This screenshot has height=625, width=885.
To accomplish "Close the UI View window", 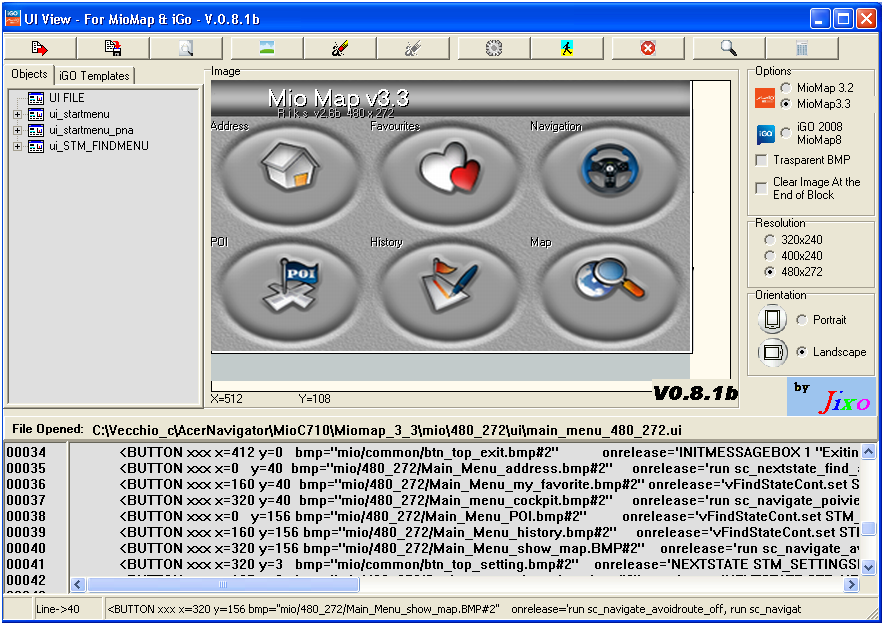I will (866, 19).
